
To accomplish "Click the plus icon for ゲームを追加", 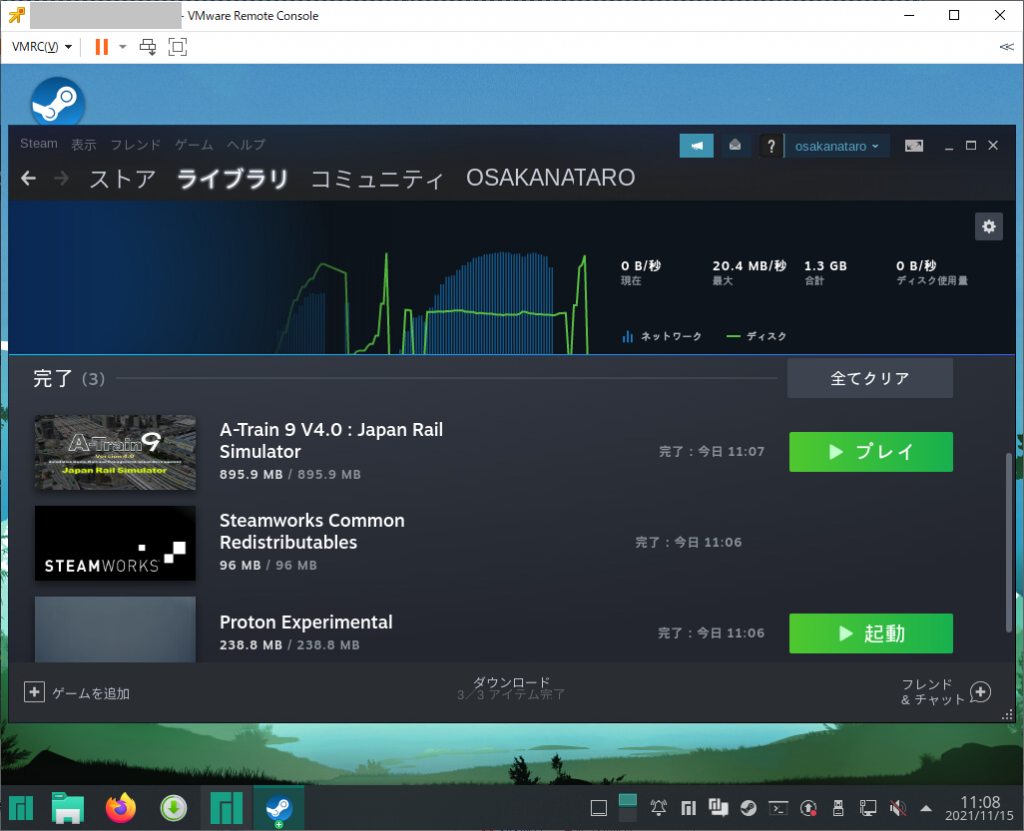I will (x=34, y=692).
